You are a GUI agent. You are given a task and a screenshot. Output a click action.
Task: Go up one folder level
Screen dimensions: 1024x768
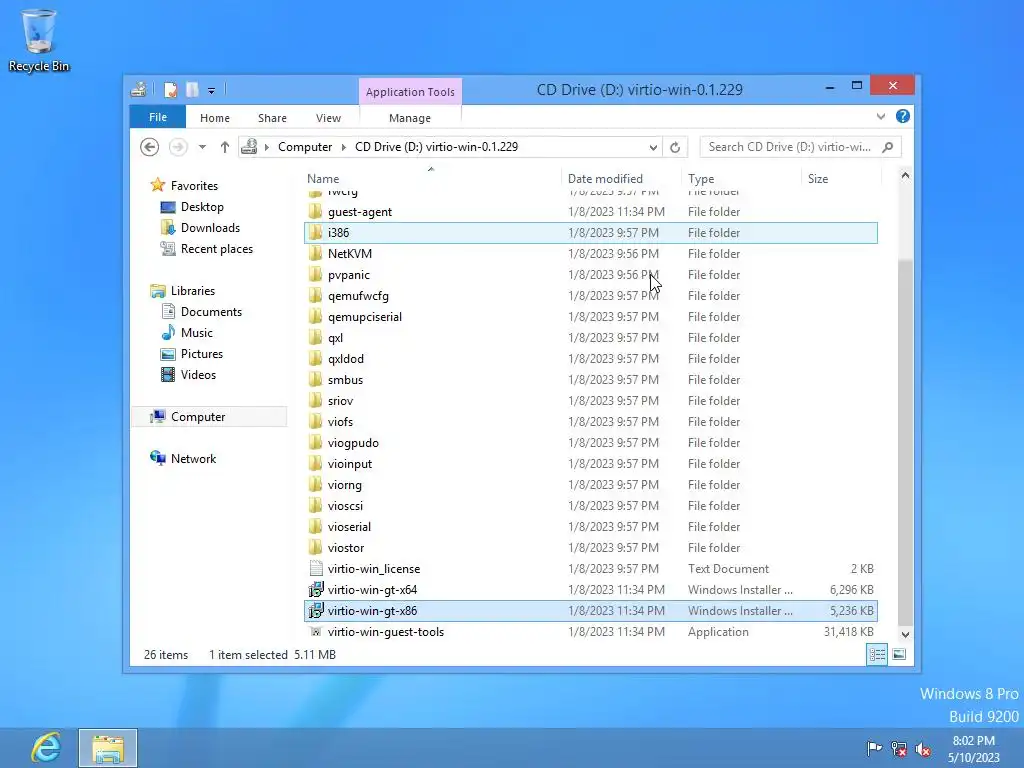tap(225, 148)
